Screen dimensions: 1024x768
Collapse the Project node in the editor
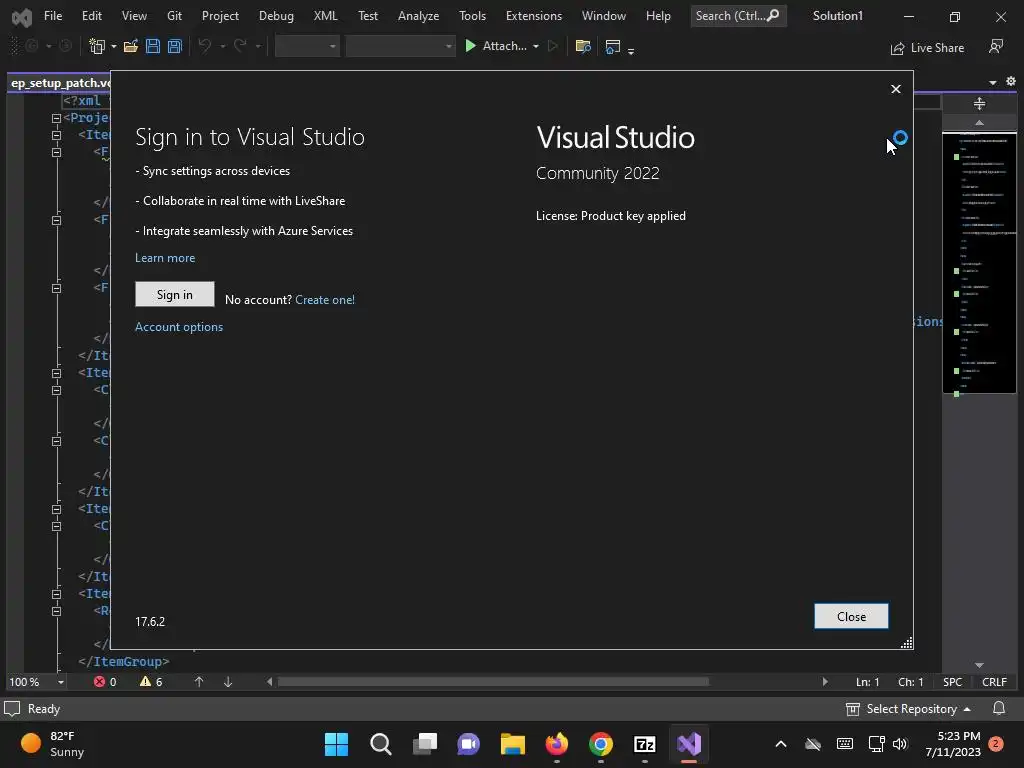(56, 118)
